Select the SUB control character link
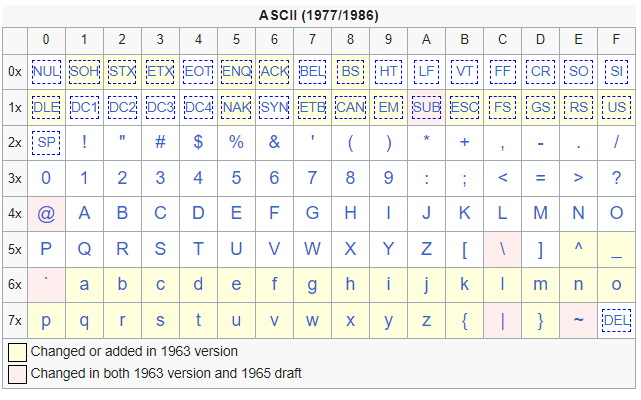 tap(426, 107)
